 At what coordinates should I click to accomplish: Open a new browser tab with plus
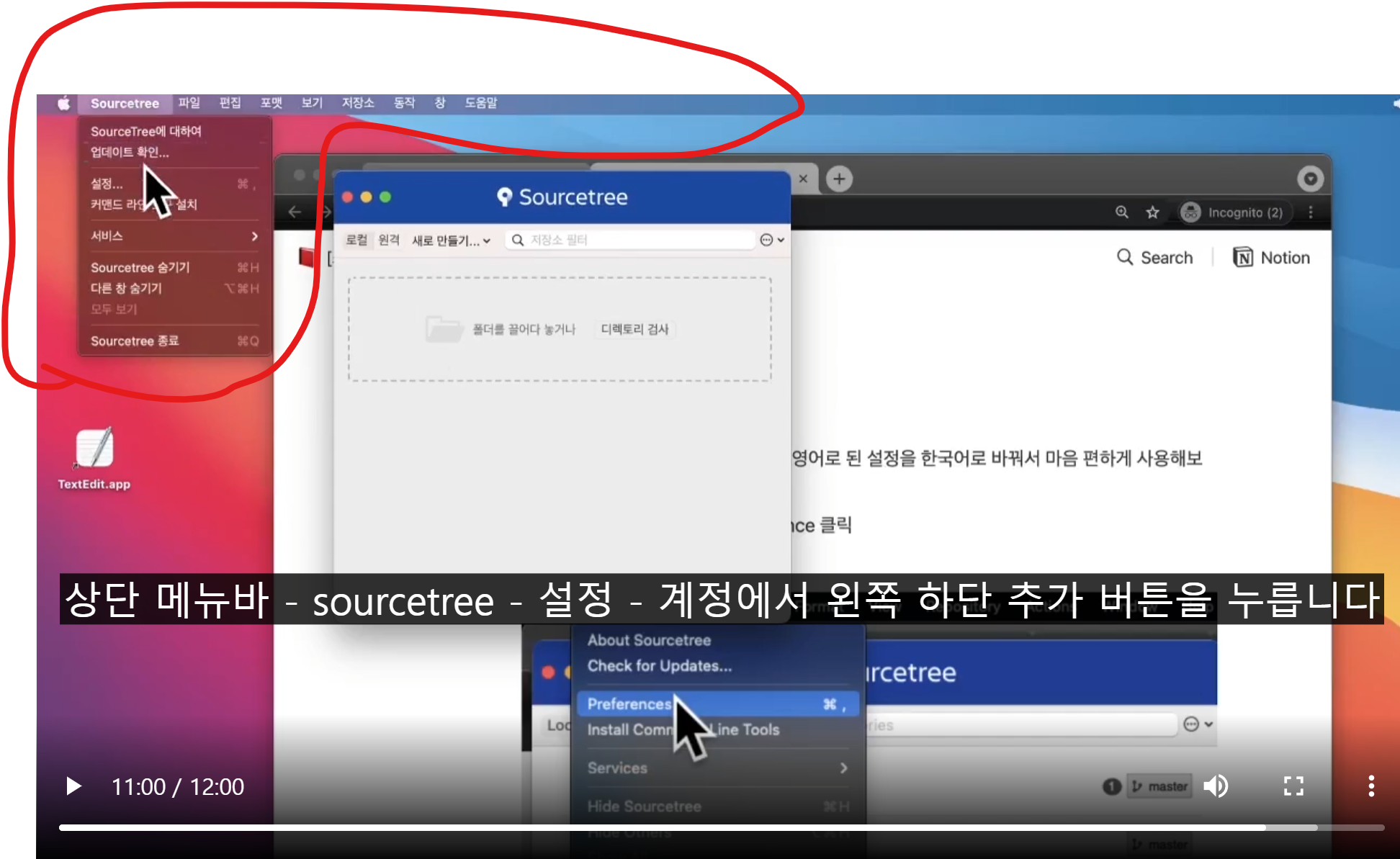(839, 179)
